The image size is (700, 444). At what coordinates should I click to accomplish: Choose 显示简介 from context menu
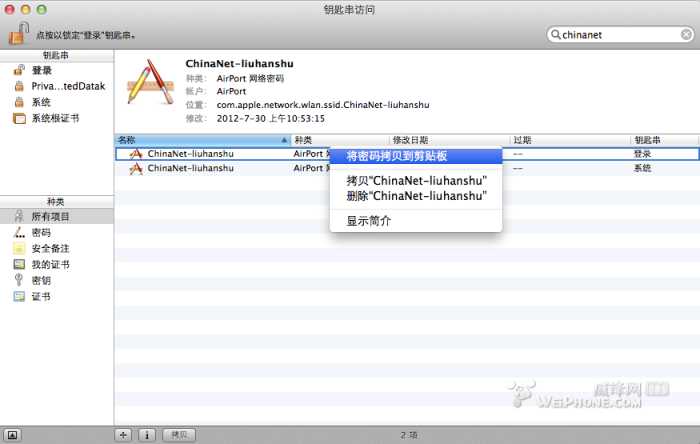tap(369, 221)
